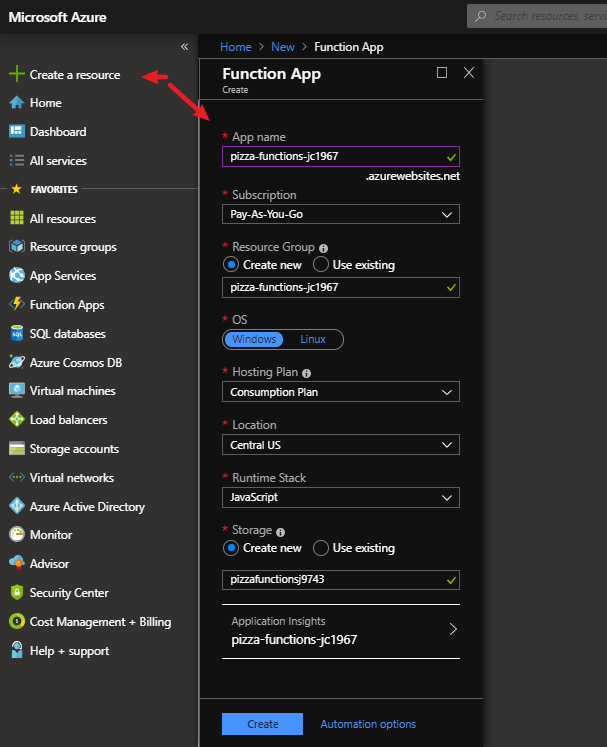Collapse the sidebar with the double chevron
Viewport: 607px width, 747px height.
pos(184,47)
